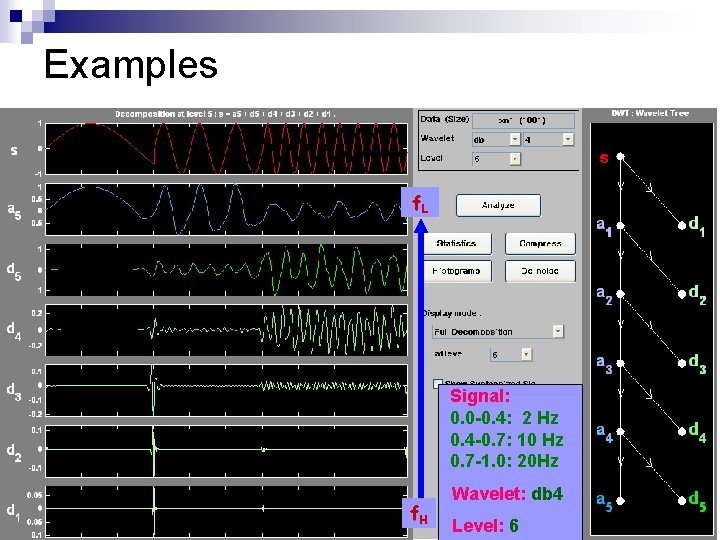Image resolution: width=720 pixels, height=540 pixels.
Task: Open the at level dropdown
Action: point(511,354)
